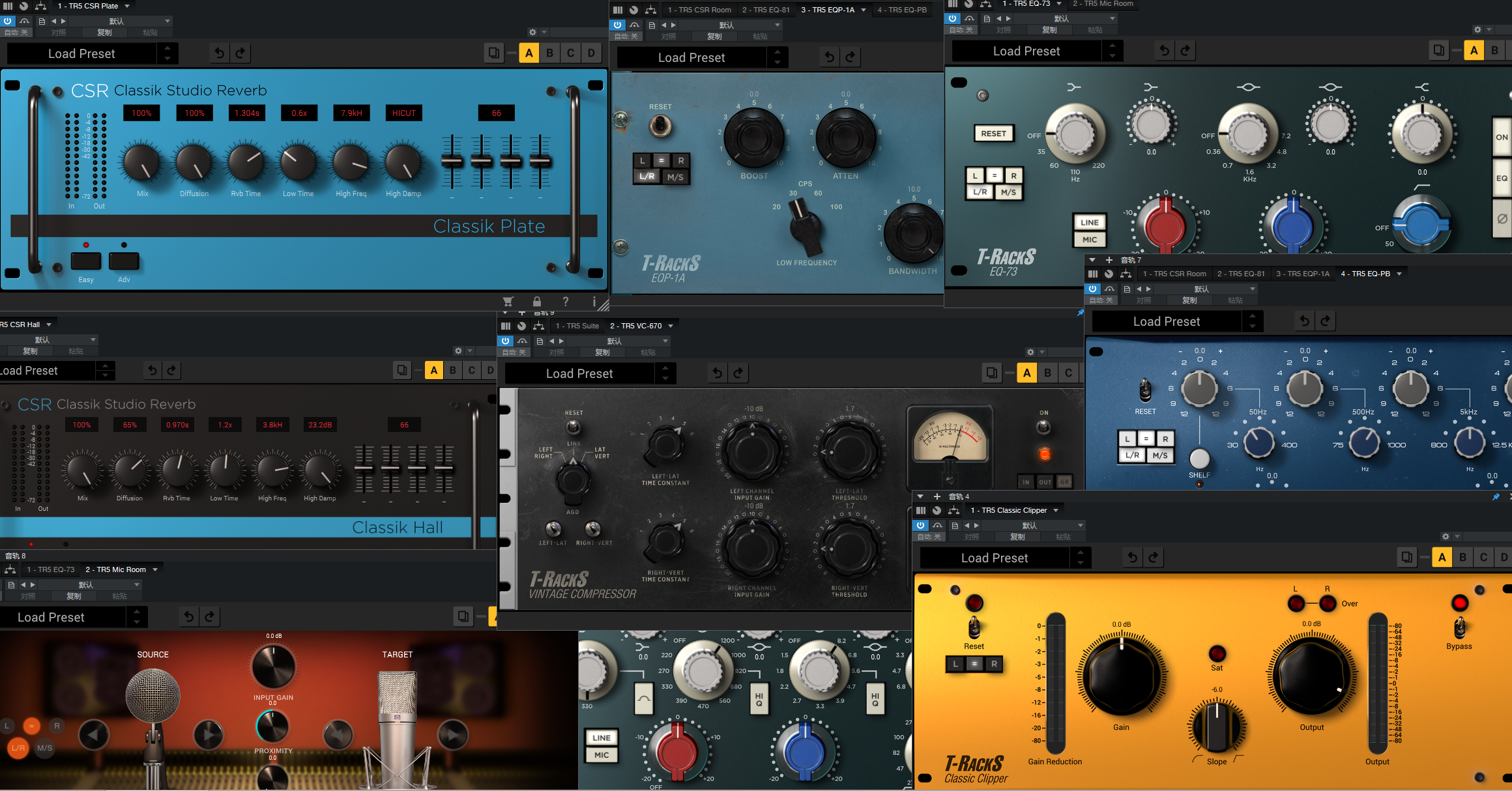Image resolution: width=1512 pixels, height=791 pixels.
Task: Select preset slot B in CSR Plate window
Action: (x=550, y=53)
